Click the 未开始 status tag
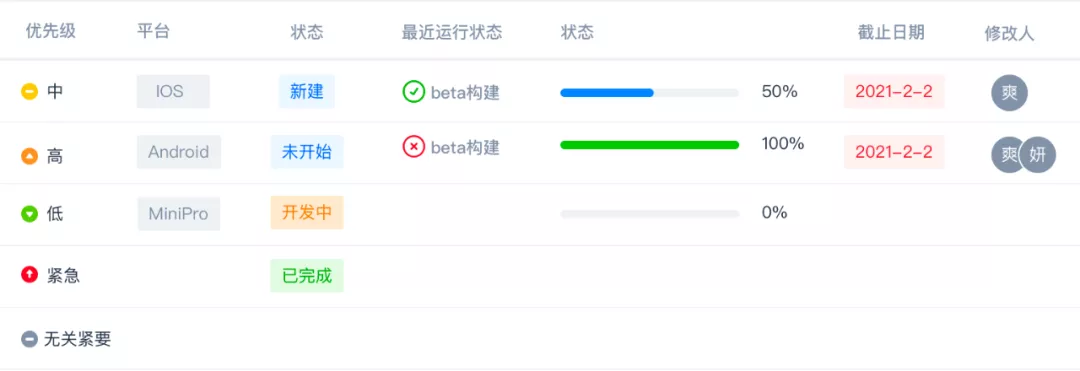 307,152
